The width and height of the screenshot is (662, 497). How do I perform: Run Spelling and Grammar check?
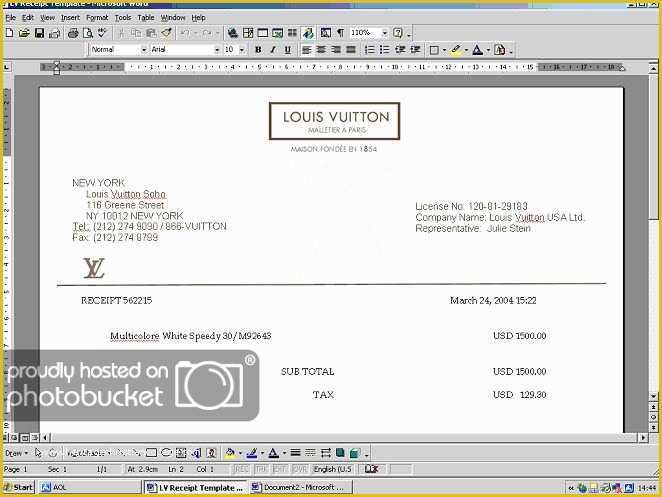coord(102,33)
